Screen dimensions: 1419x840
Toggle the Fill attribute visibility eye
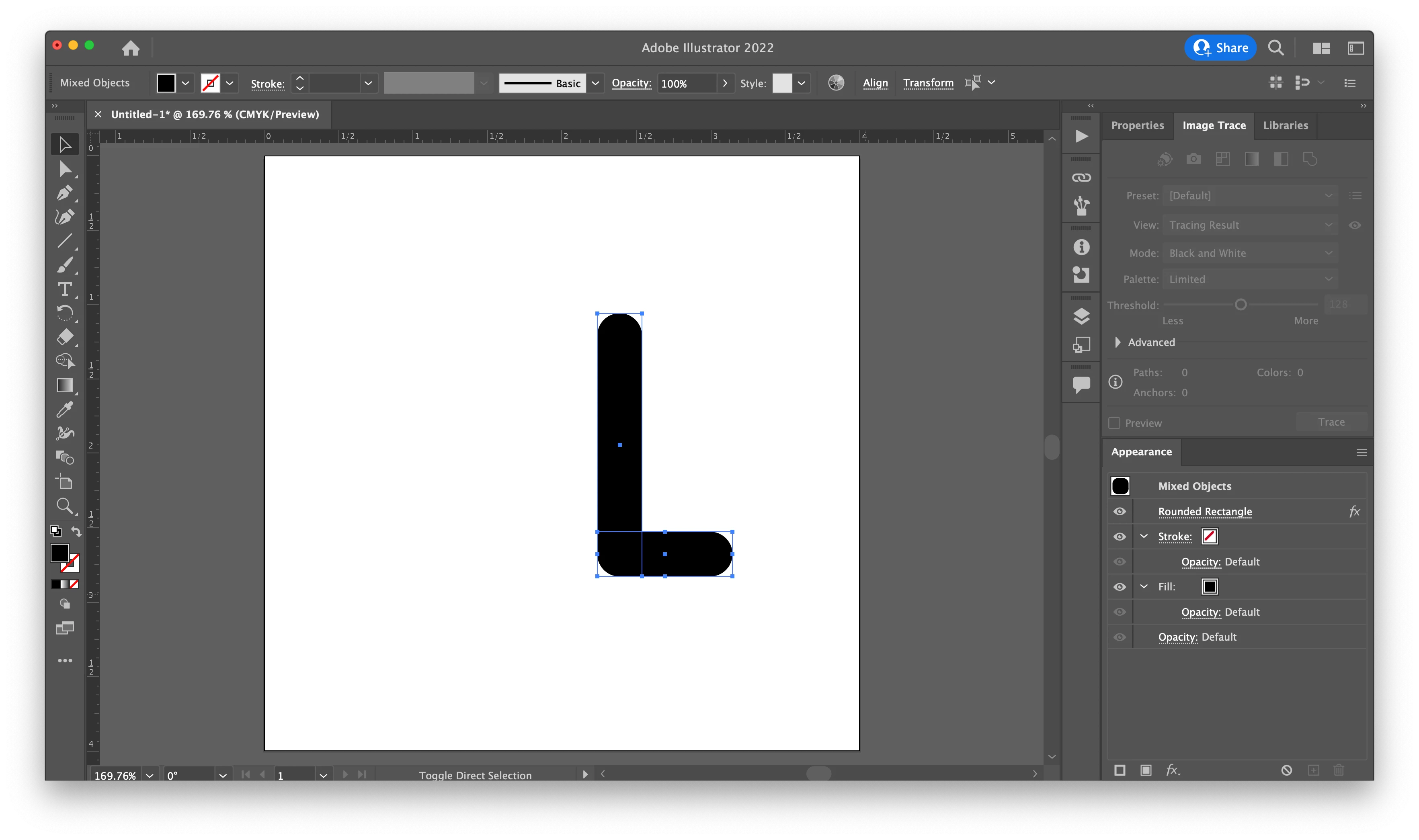[1120, 587]
